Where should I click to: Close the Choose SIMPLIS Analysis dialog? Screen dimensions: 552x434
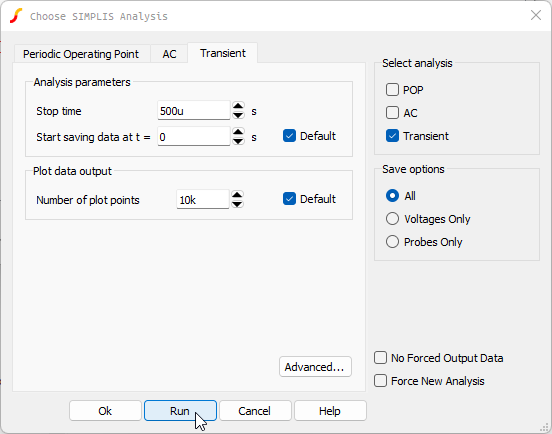click(536, 15)
